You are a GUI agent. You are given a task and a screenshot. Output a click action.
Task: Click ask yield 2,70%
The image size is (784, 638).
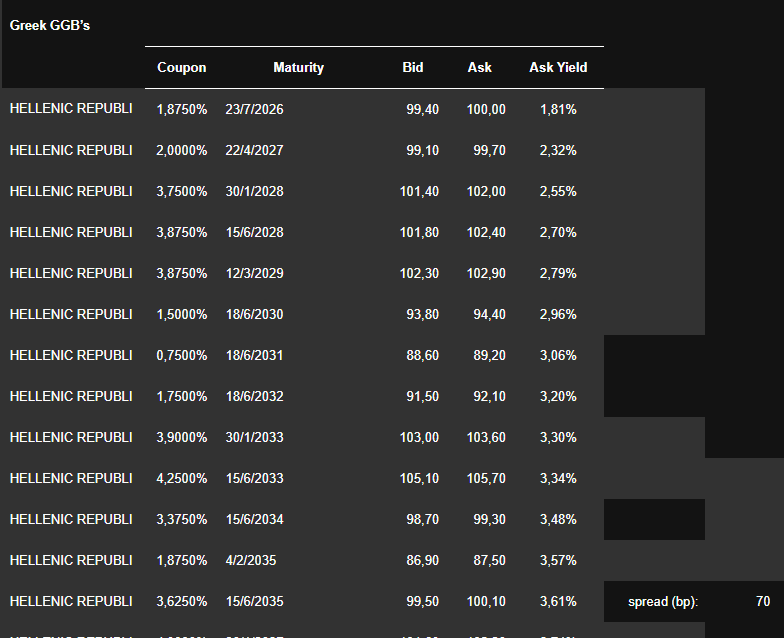tap(558, 232)
